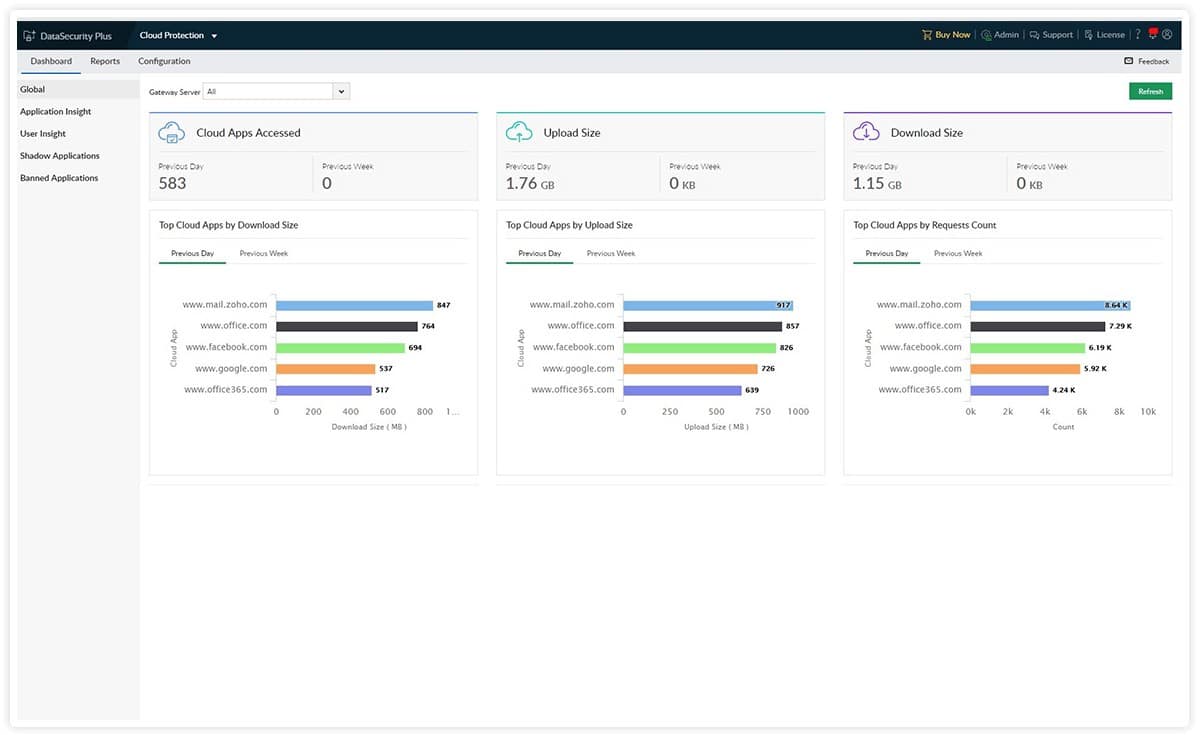Screen dimensions: 1200x735
Task: Click the 8.64 K value label on Requests chart
Action: [1116, 305]
